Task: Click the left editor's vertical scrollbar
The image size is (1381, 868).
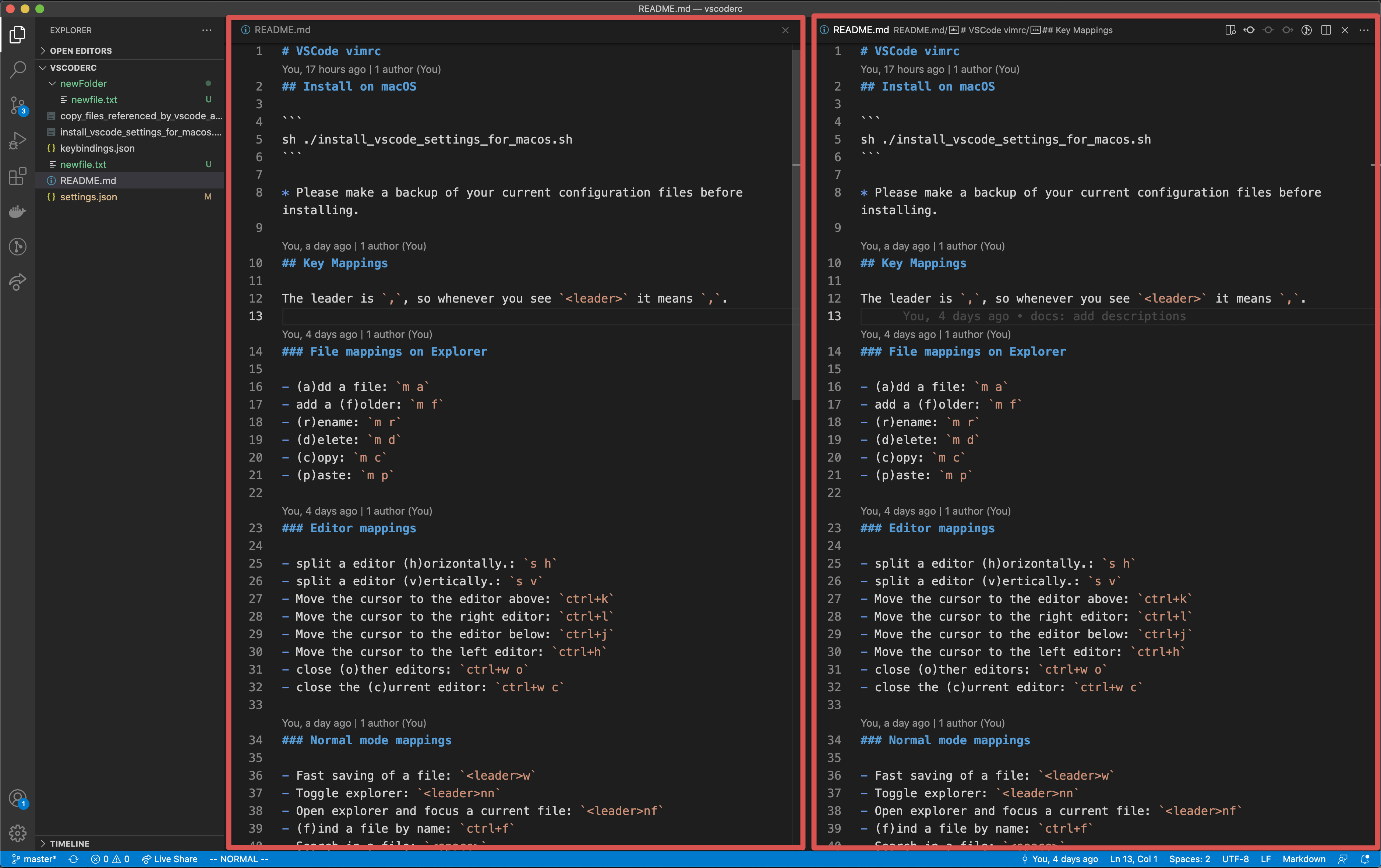Action: click(795, 229)
